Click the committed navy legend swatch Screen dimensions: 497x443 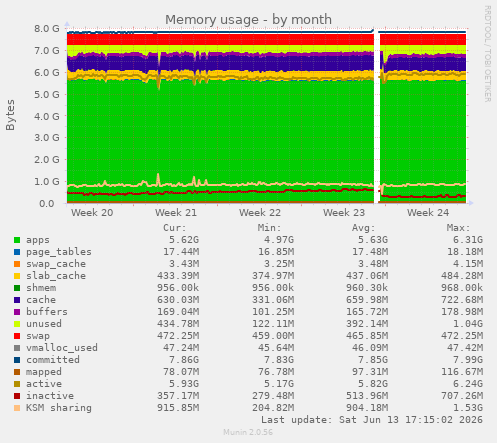17,360
